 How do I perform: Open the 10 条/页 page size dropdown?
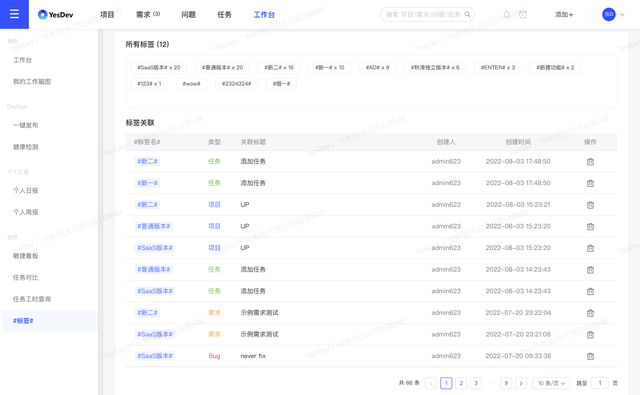tap(551, 383)
